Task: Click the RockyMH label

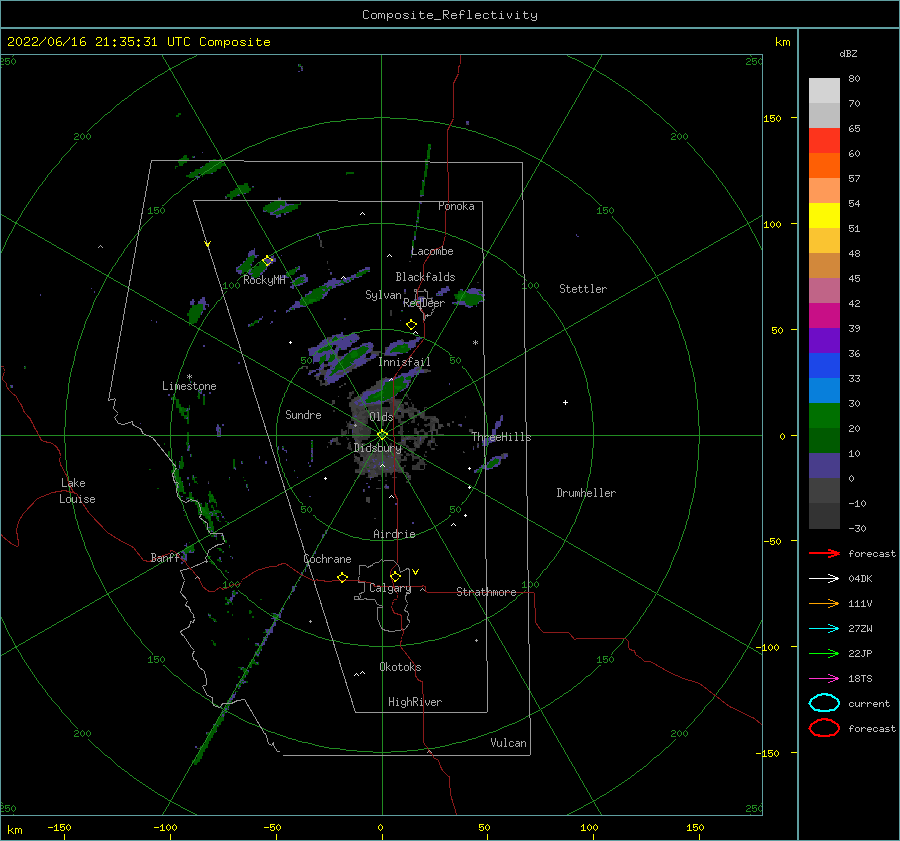Action: pos(265,280)
